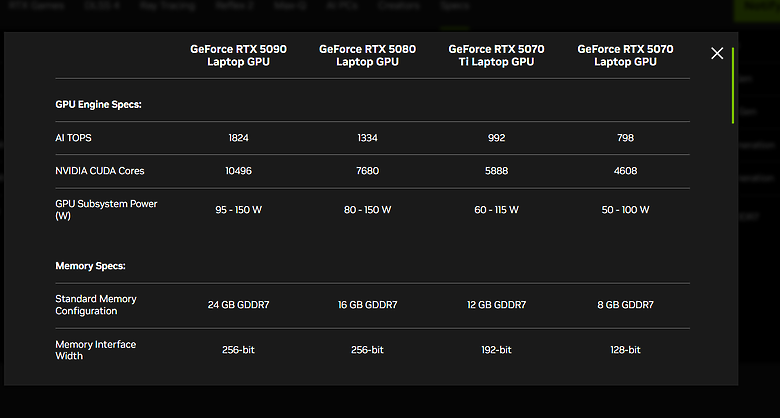Select the 95 - 150 W power value
Viewport: 780px width, 418px height.
238,209
